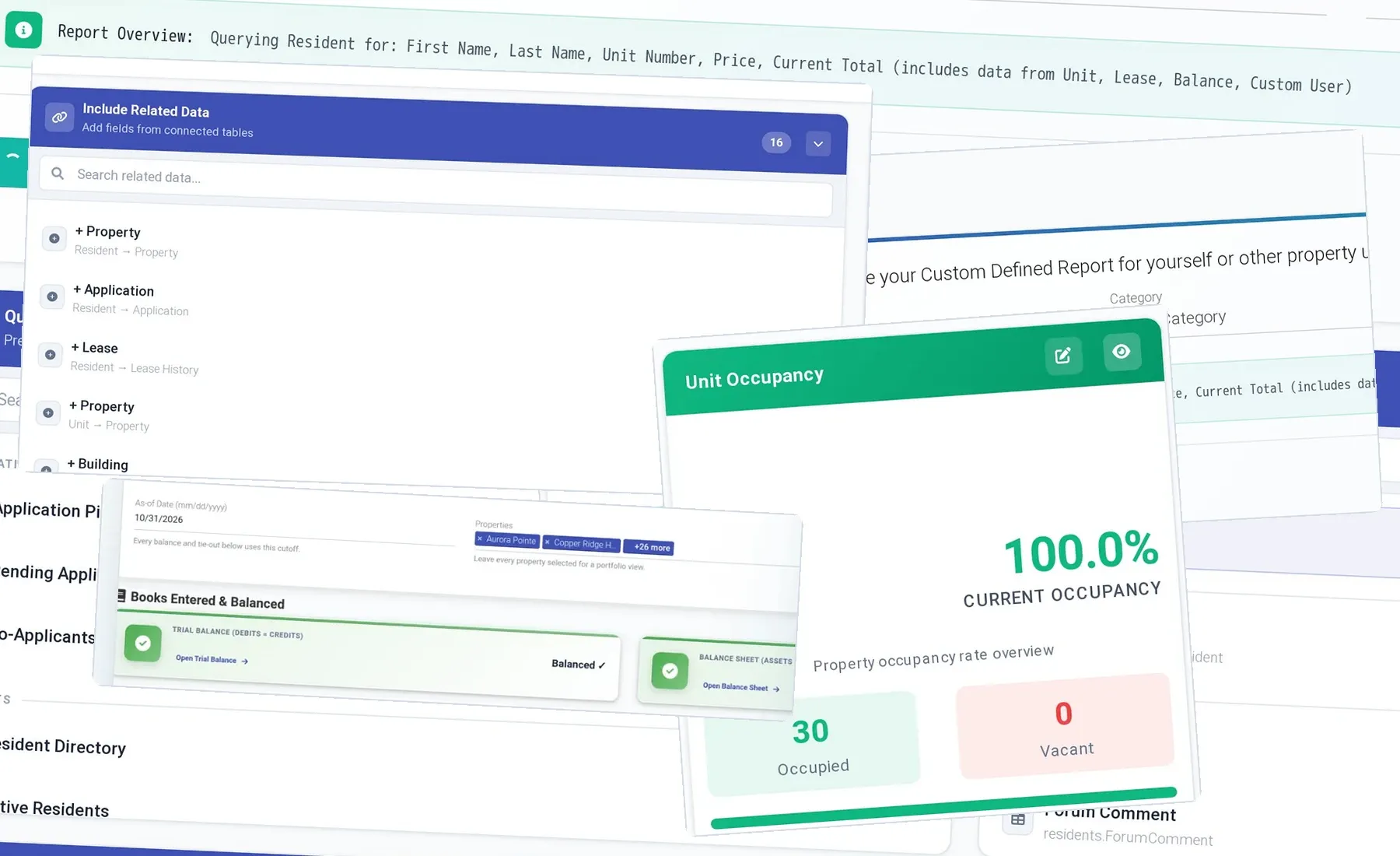Expand the +26 more properties tag
This screenshot has height=856, width=1400.
(650, 547)
